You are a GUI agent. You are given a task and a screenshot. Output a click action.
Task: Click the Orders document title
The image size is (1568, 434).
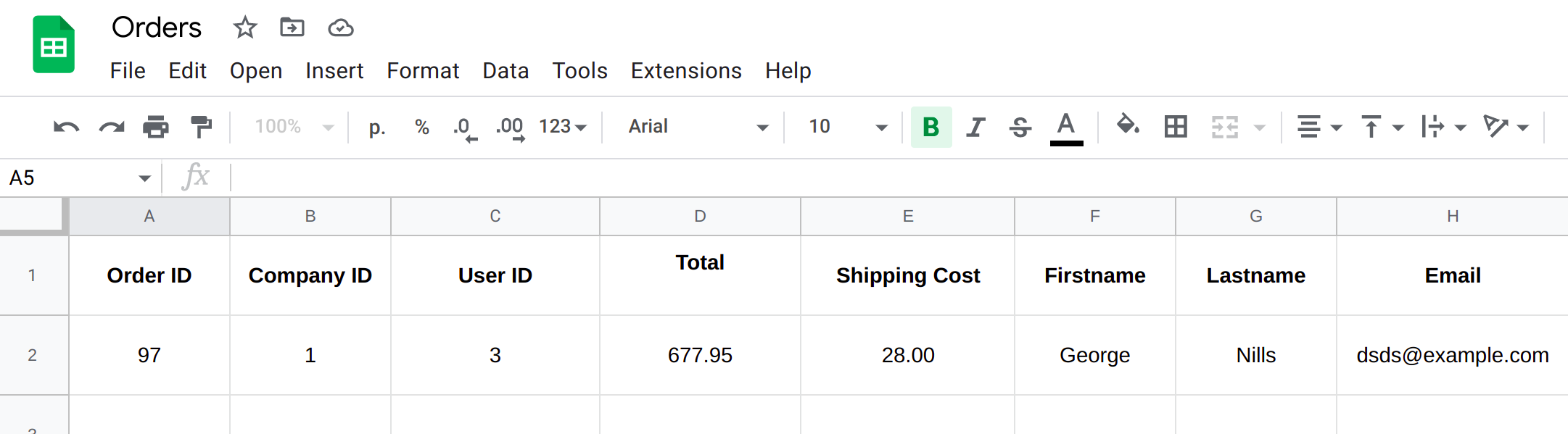[x=157, y=28]
